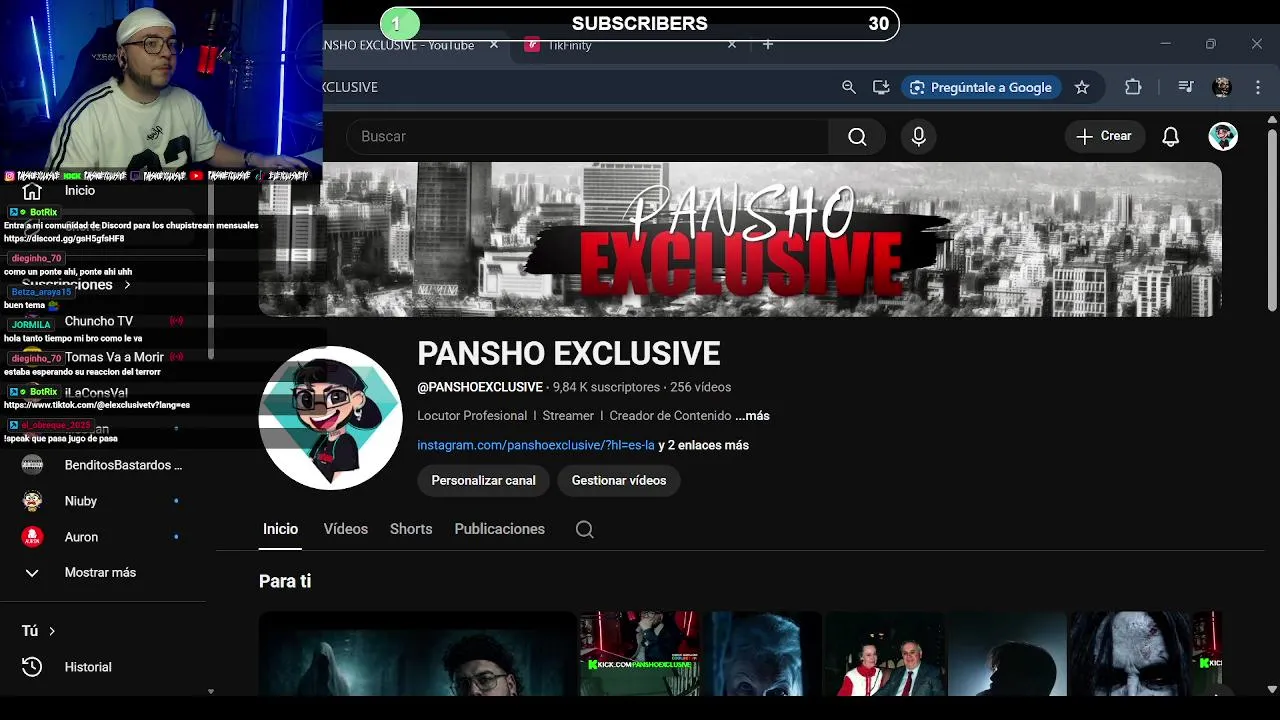Click Personalizar canal button
1280x720 pixels.
pyautogui.click(x=483, y=481)
